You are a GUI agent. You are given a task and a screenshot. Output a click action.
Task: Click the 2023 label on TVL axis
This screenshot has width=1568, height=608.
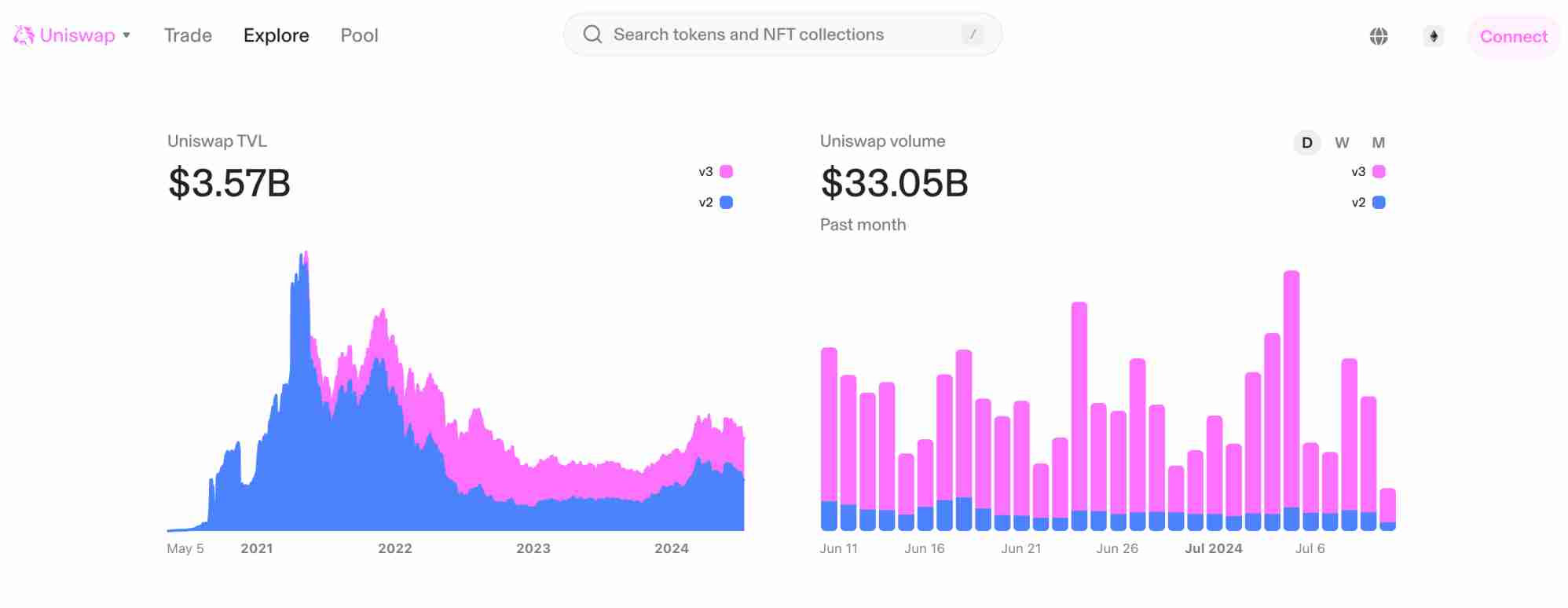pyautogui.click(x=533, y=548)
